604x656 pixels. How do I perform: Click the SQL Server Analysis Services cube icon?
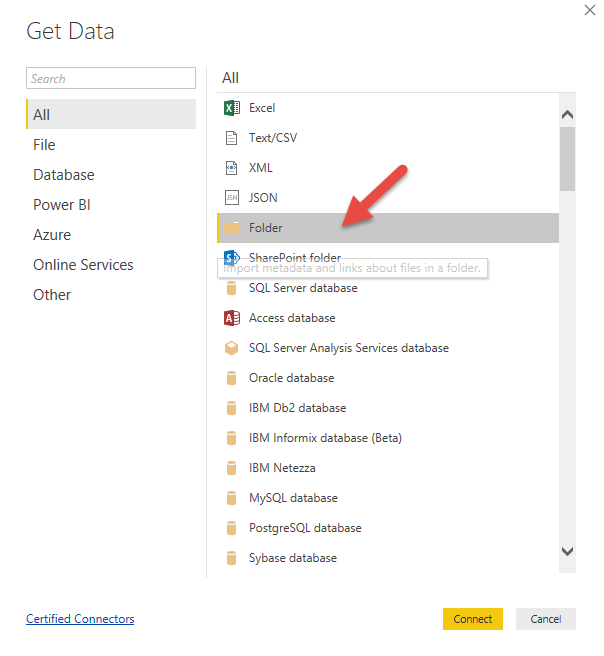[231, 348]
